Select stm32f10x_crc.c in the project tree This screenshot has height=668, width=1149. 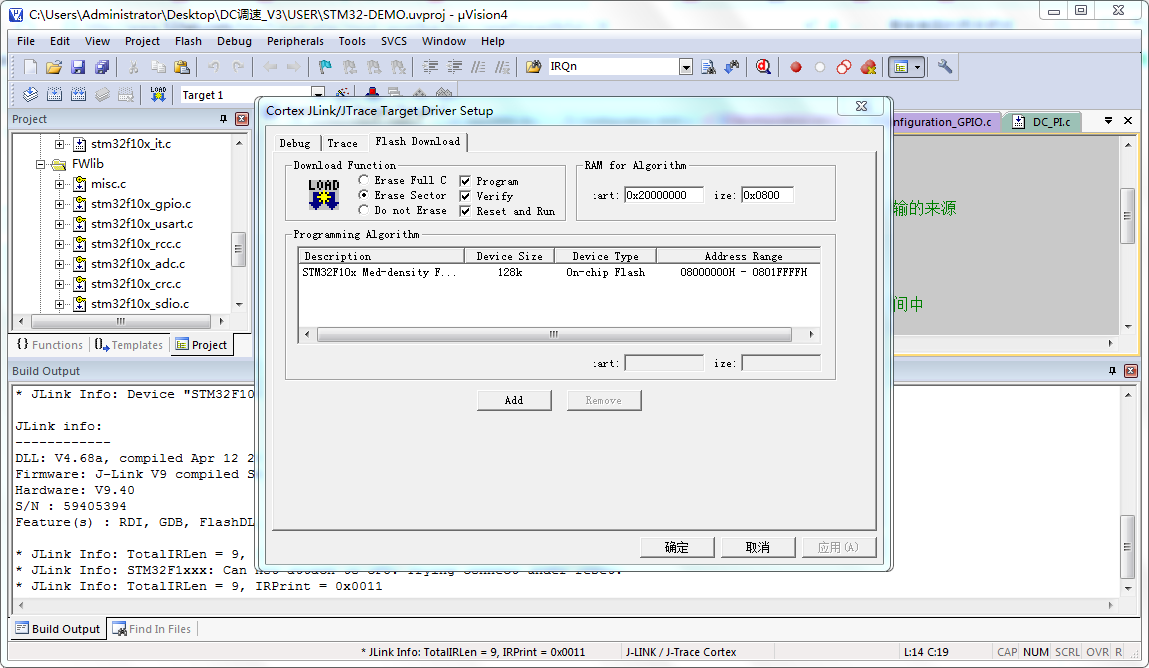136,284
